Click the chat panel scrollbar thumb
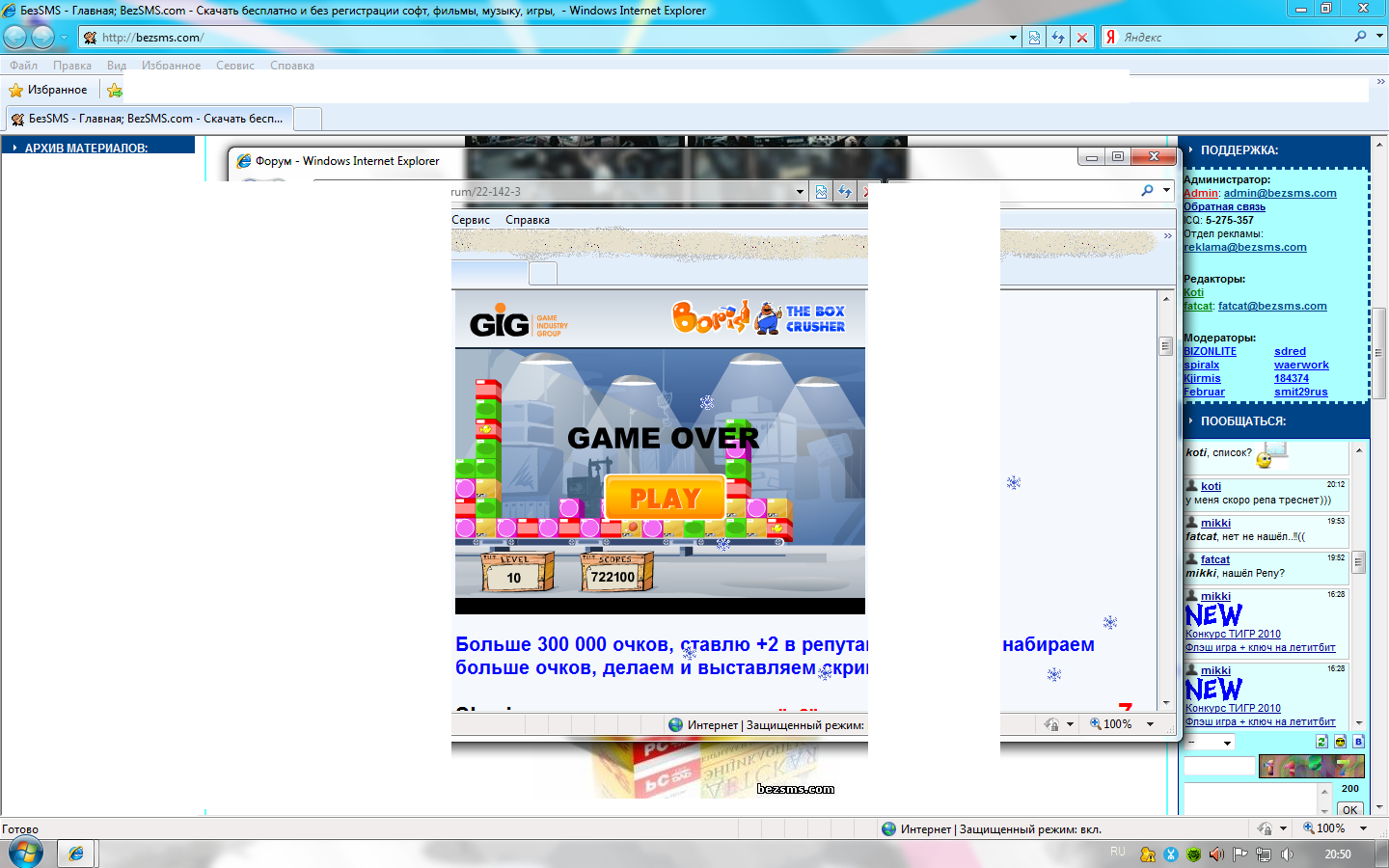 (1359, 561)
